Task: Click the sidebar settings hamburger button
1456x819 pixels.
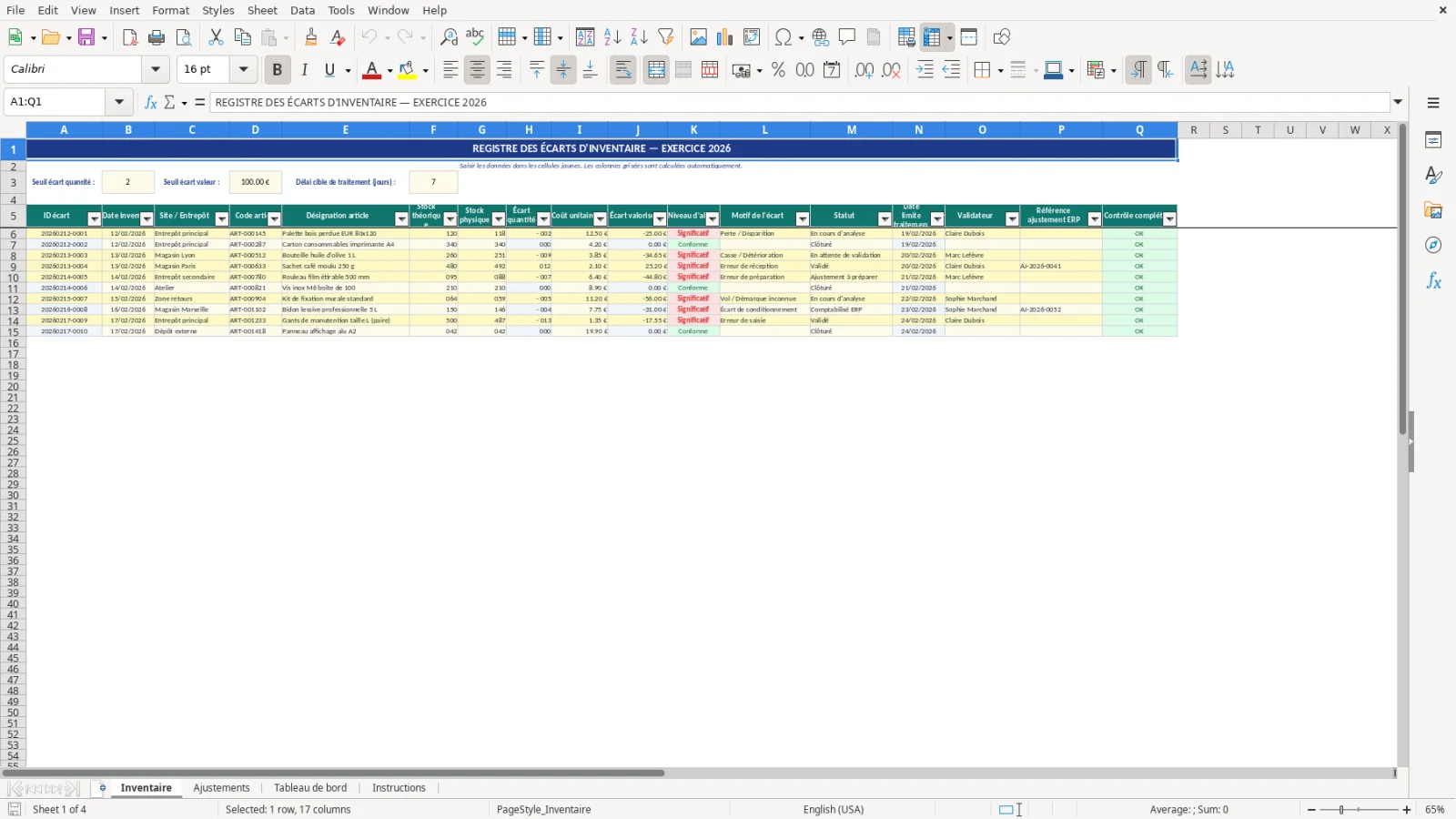Action: 1433,103
